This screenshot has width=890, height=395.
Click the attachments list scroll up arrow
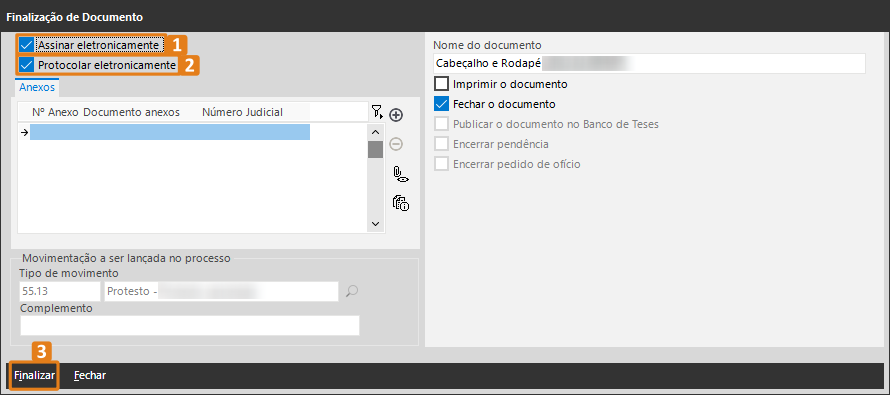tap(375, 133)
